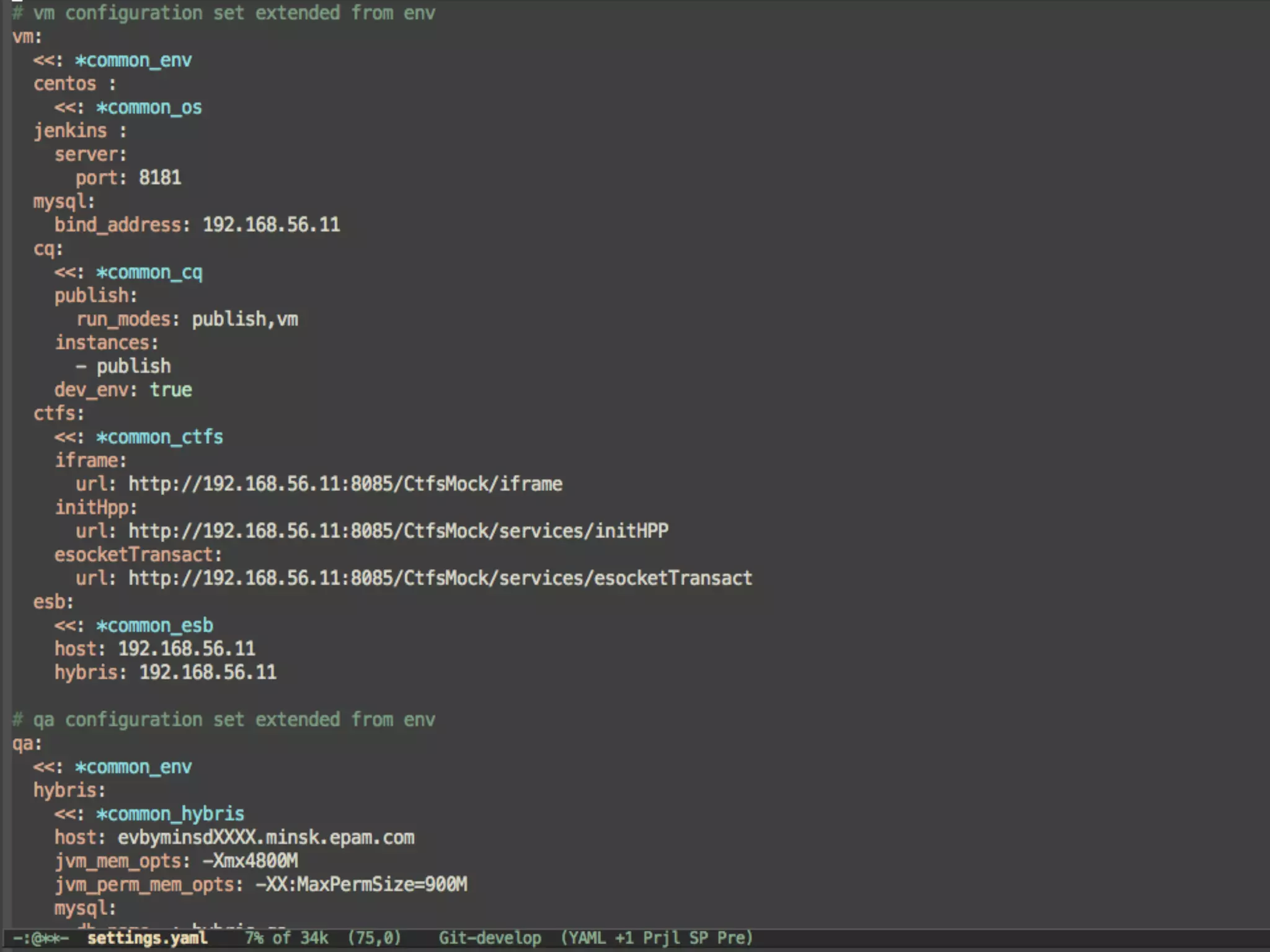The width and height of the screenshot is (1270, 952).
Task: Click the Prjl minor mode indicator
Action: (x=662, y=938)
